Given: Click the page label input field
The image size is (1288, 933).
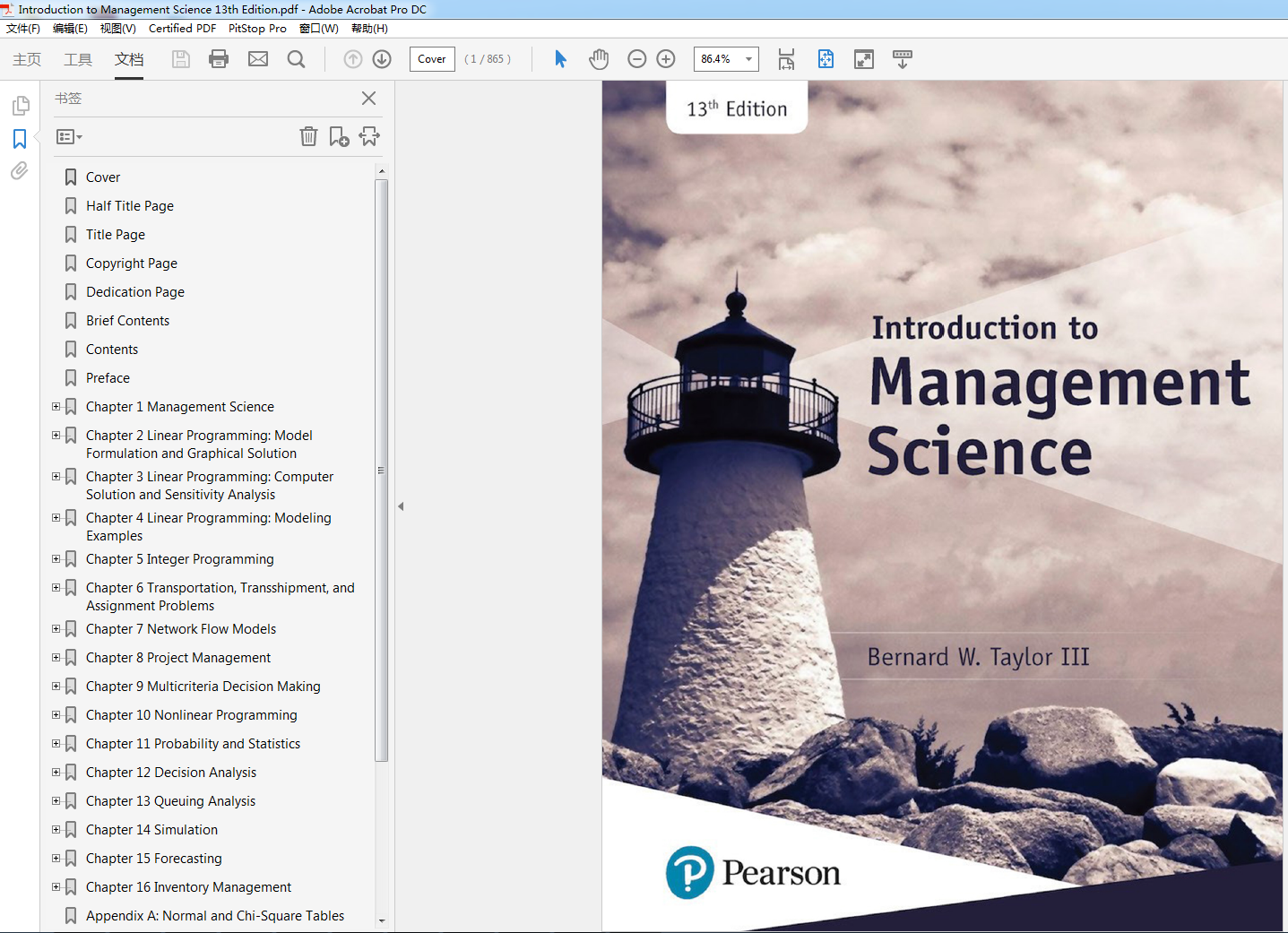Looking at the screenshot, I should pos(432,59).
